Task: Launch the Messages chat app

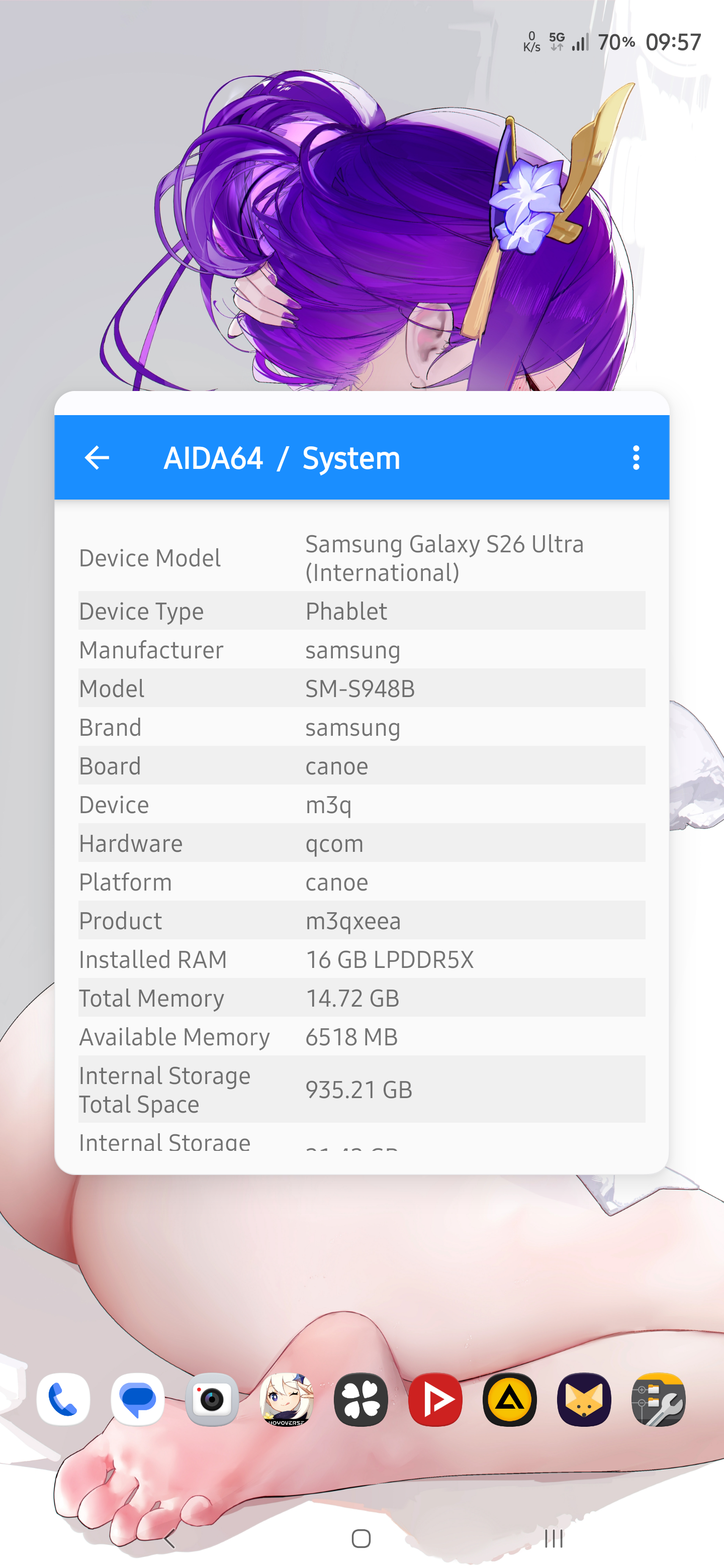Action: [x=138, y=1400]
